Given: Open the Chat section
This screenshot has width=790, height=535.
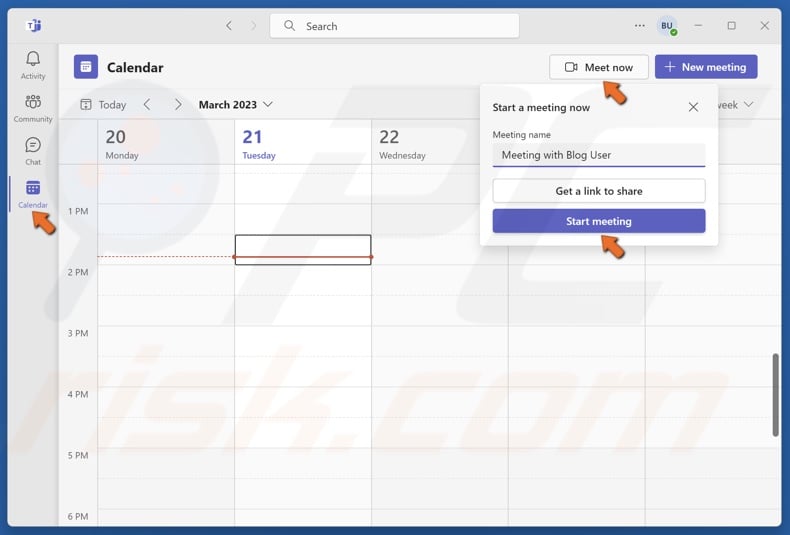Looking at the screenshot, I should click(33, 151).
